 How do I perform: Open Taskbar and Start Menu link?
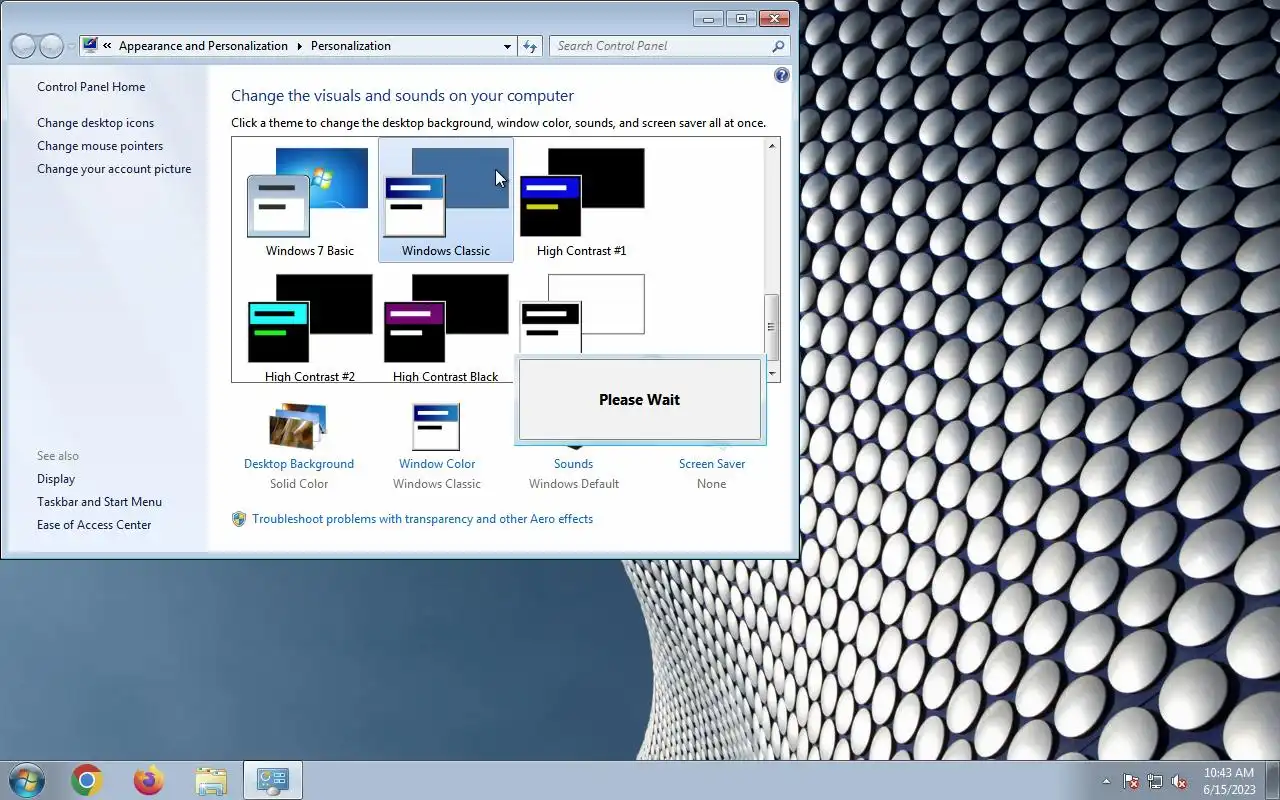click(x=99, y=502)
